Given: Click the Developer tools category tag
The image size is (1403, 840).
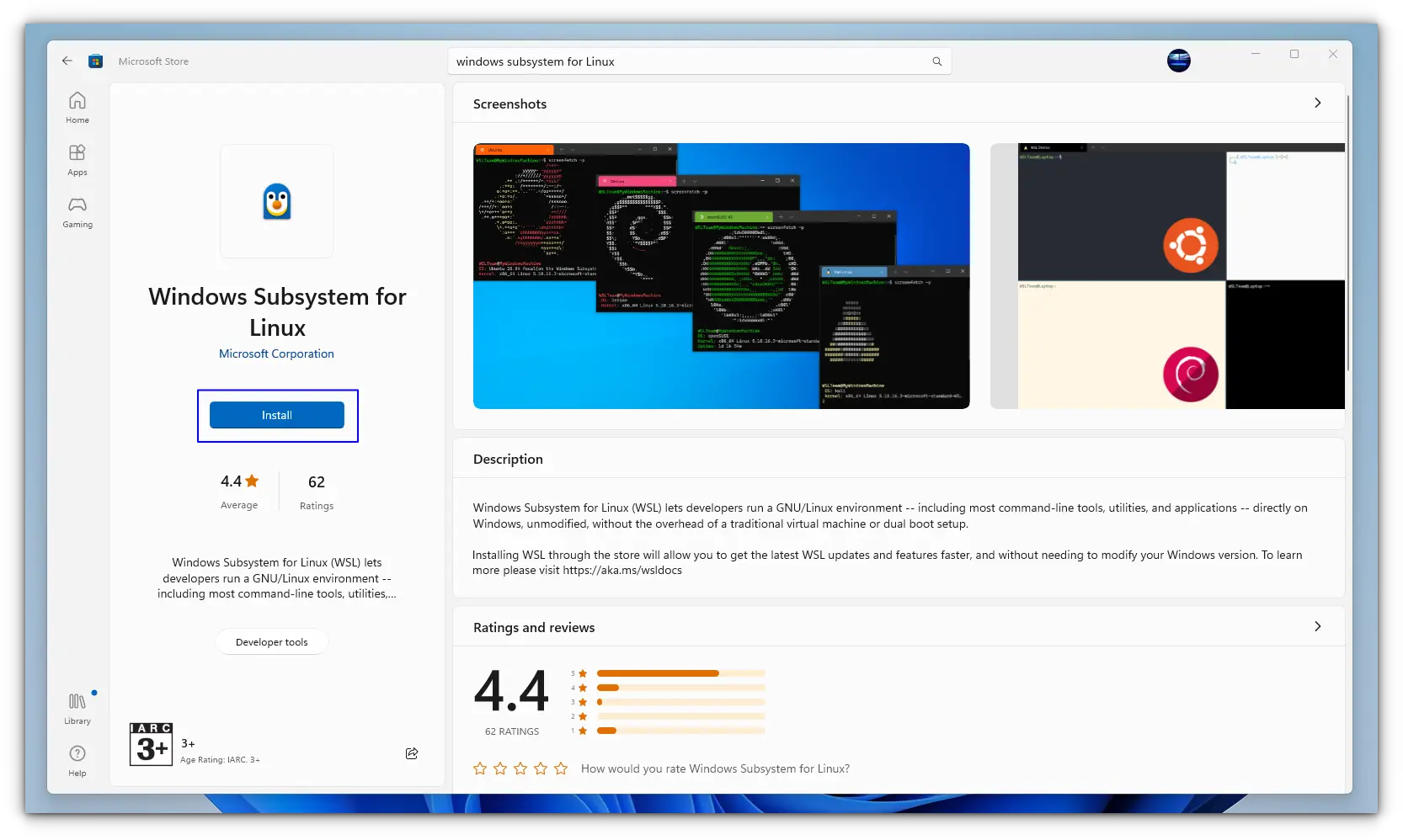Looking at the screenshot, I should click(x=272, y=642).
